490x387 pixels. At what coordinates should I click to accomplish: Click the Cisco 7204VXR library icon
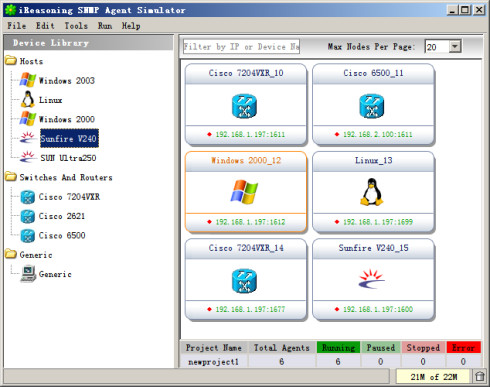click(28, 197)
